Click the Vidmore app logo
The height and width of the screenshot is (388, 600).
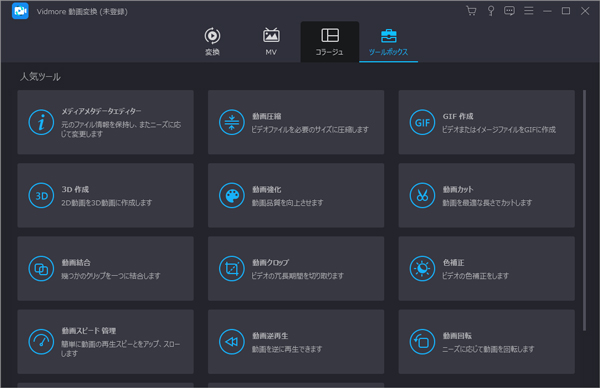[x=20, y=11]
